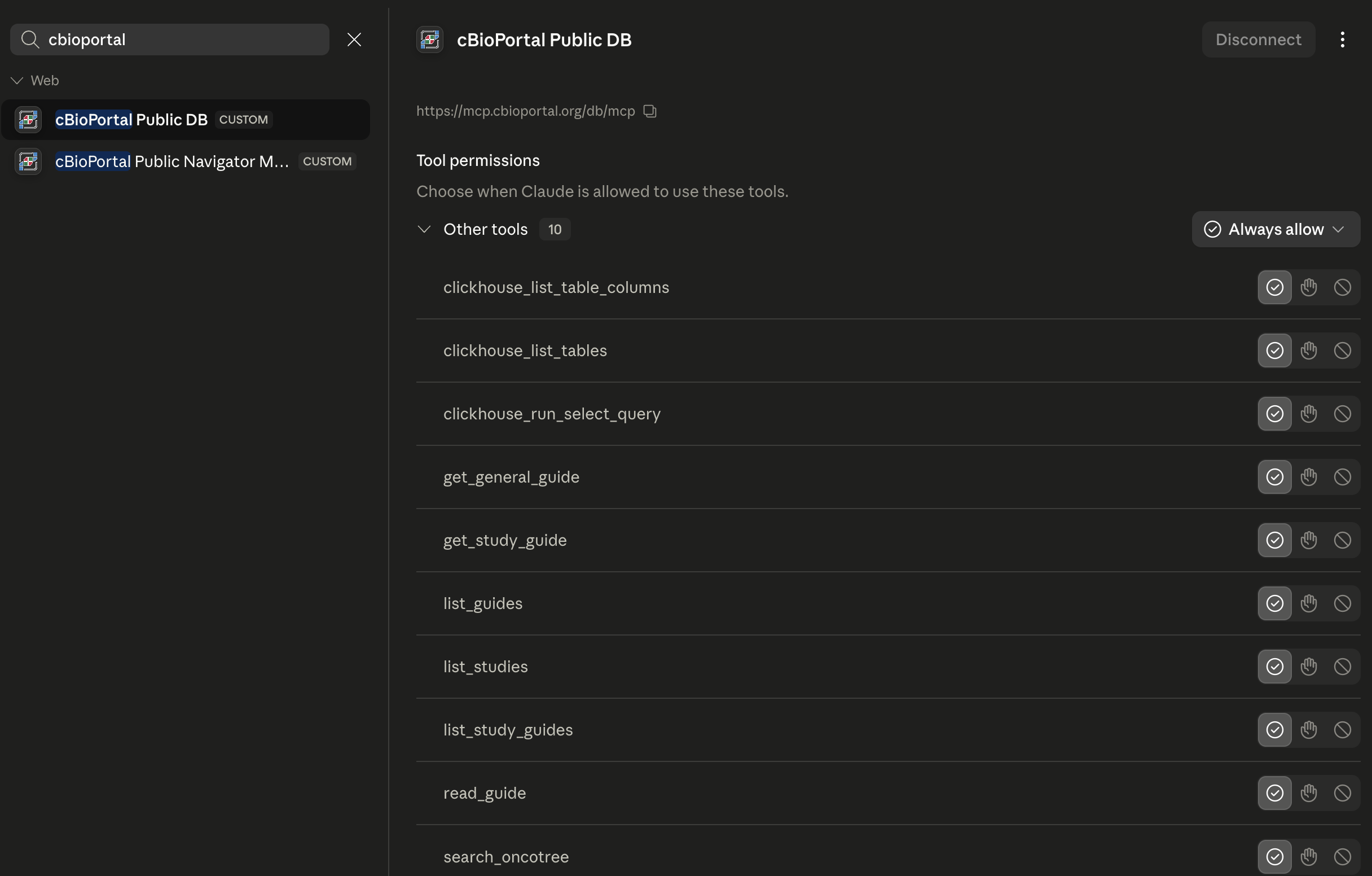The width and height of the screenshot is (1372, 876).
Task: Always allow clickhouse_list_table_columns
Action: pyautogui.click(x=1274, y=287)
